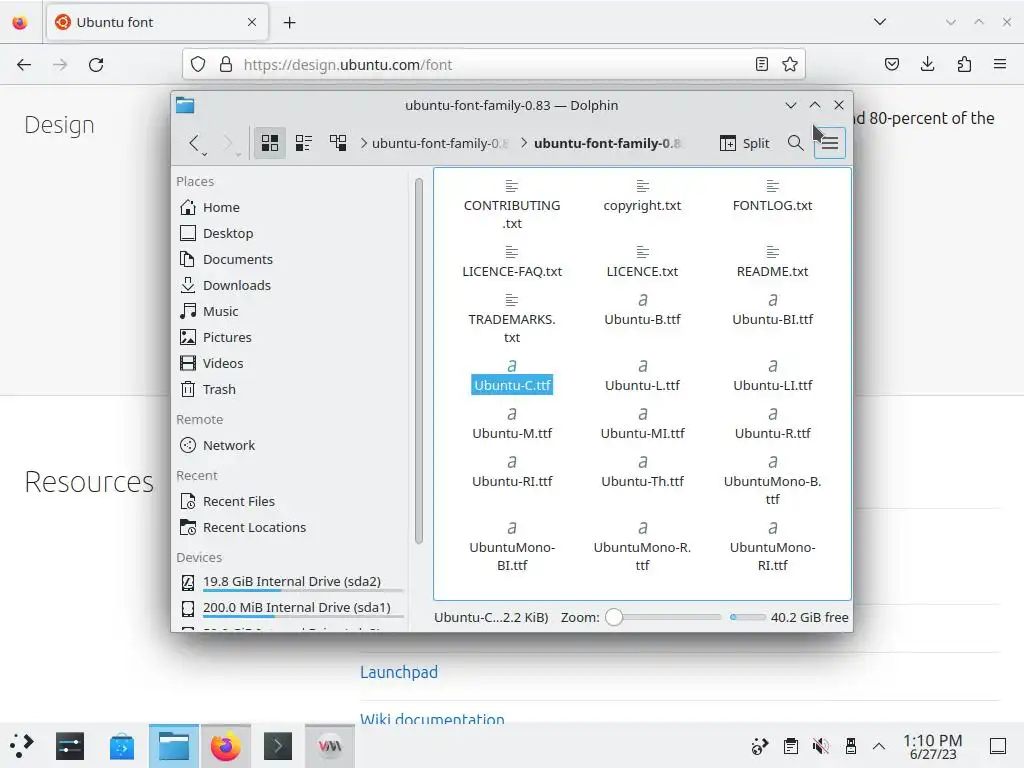Select the Ubuntu-B.ttf font file
Screen dimensions: 1024x768
tap(643, 310)
